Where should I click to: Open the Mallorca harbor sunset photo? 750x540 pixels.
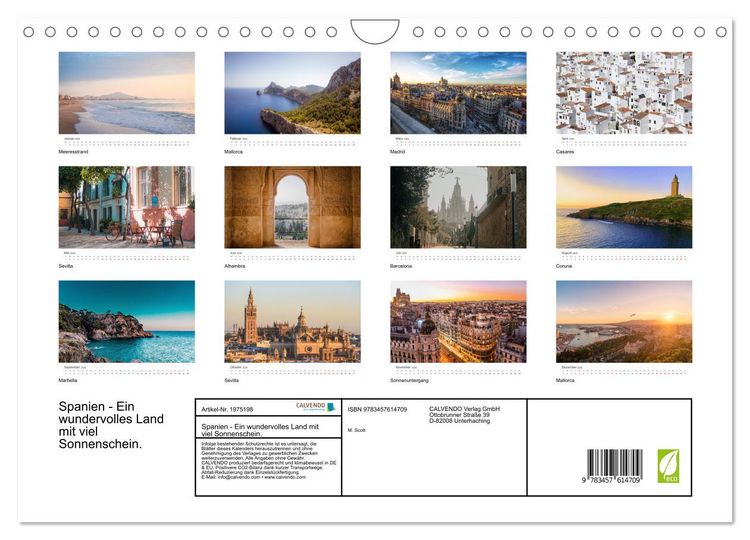click(x=624, y=321)
